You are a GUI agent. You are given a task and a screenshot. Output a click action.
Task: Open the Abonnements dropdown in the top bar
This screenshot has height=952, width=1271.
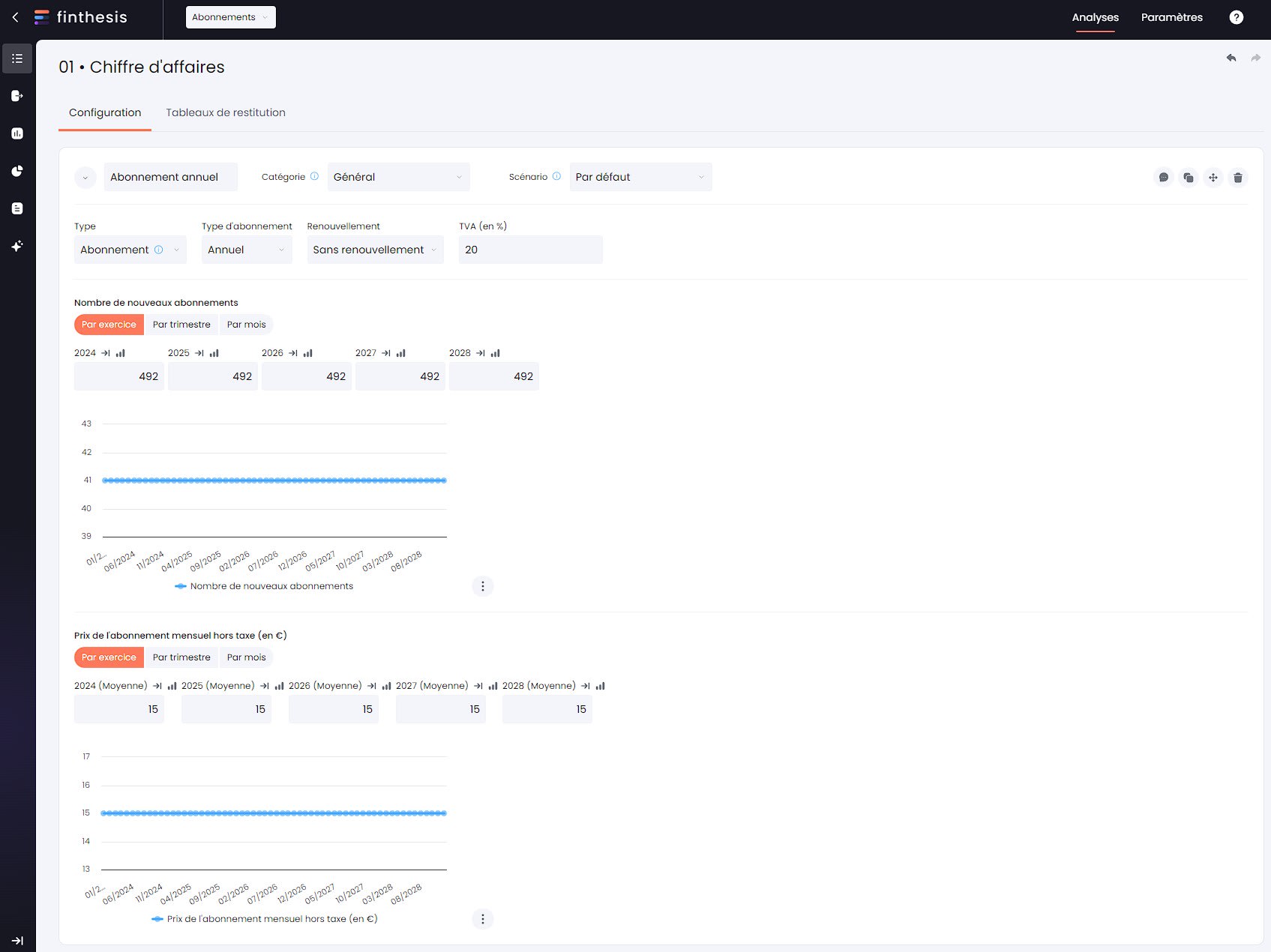pos(230,17)
